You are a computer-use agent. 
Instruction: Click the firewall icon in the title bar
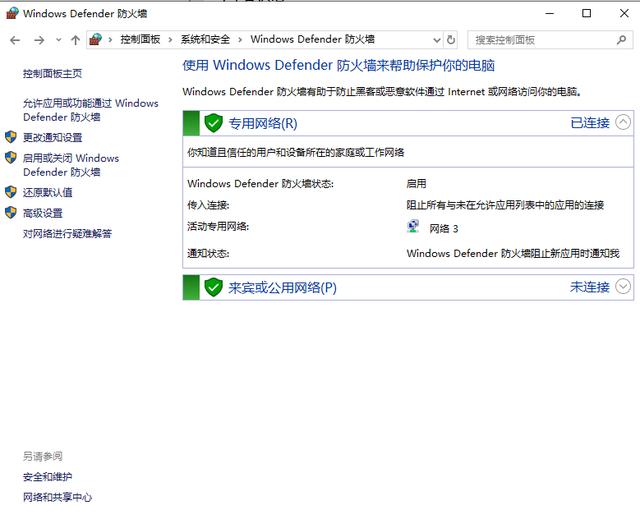[12, 13]
